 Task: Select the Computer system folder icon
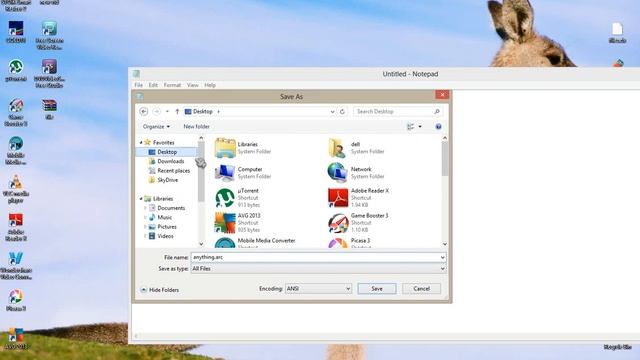225,173
